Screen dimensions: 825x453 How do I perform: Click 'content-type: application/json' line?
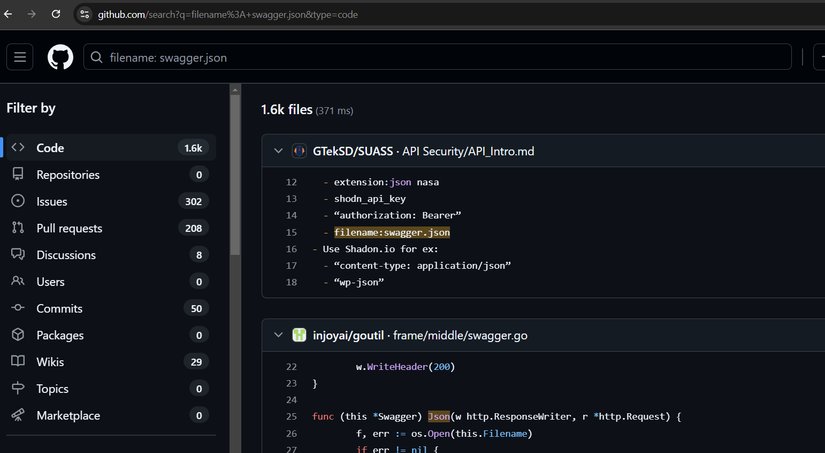click(422, 266)
